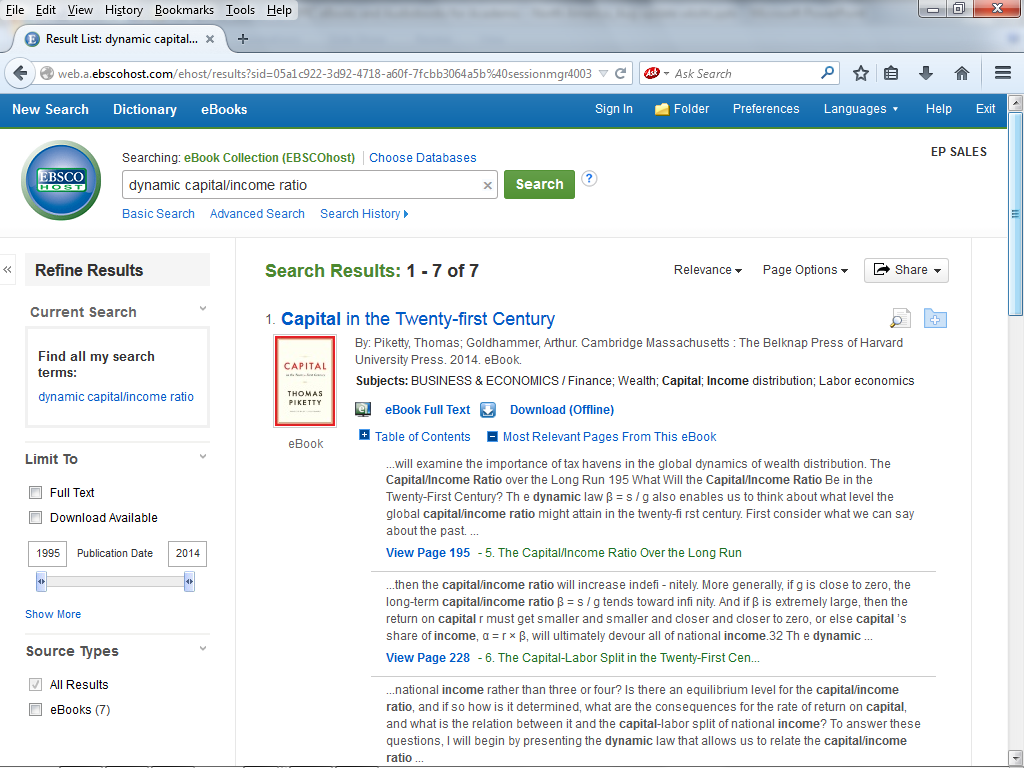The width and height of the screenshot is (1024, 768).
Task: Open the History menu
Action: click(123, 10)
